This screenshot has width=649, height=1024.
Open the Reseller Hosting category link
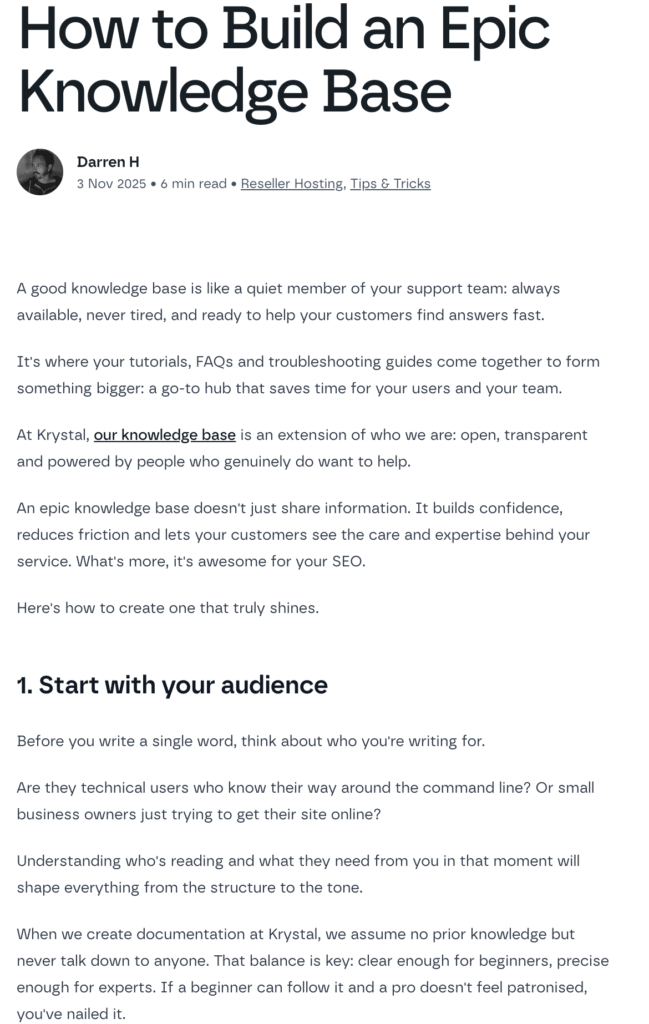click(293, 184)
